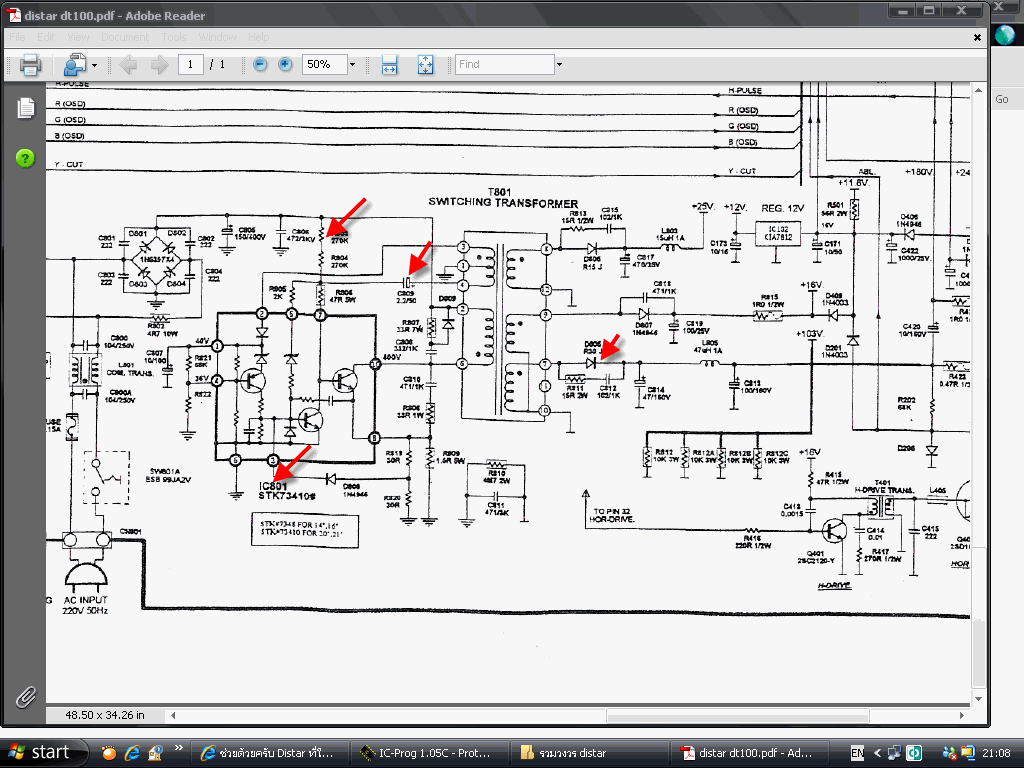Click the green tray icon
The width and height of the screenshot is (1024, 768).
point(914,753)
